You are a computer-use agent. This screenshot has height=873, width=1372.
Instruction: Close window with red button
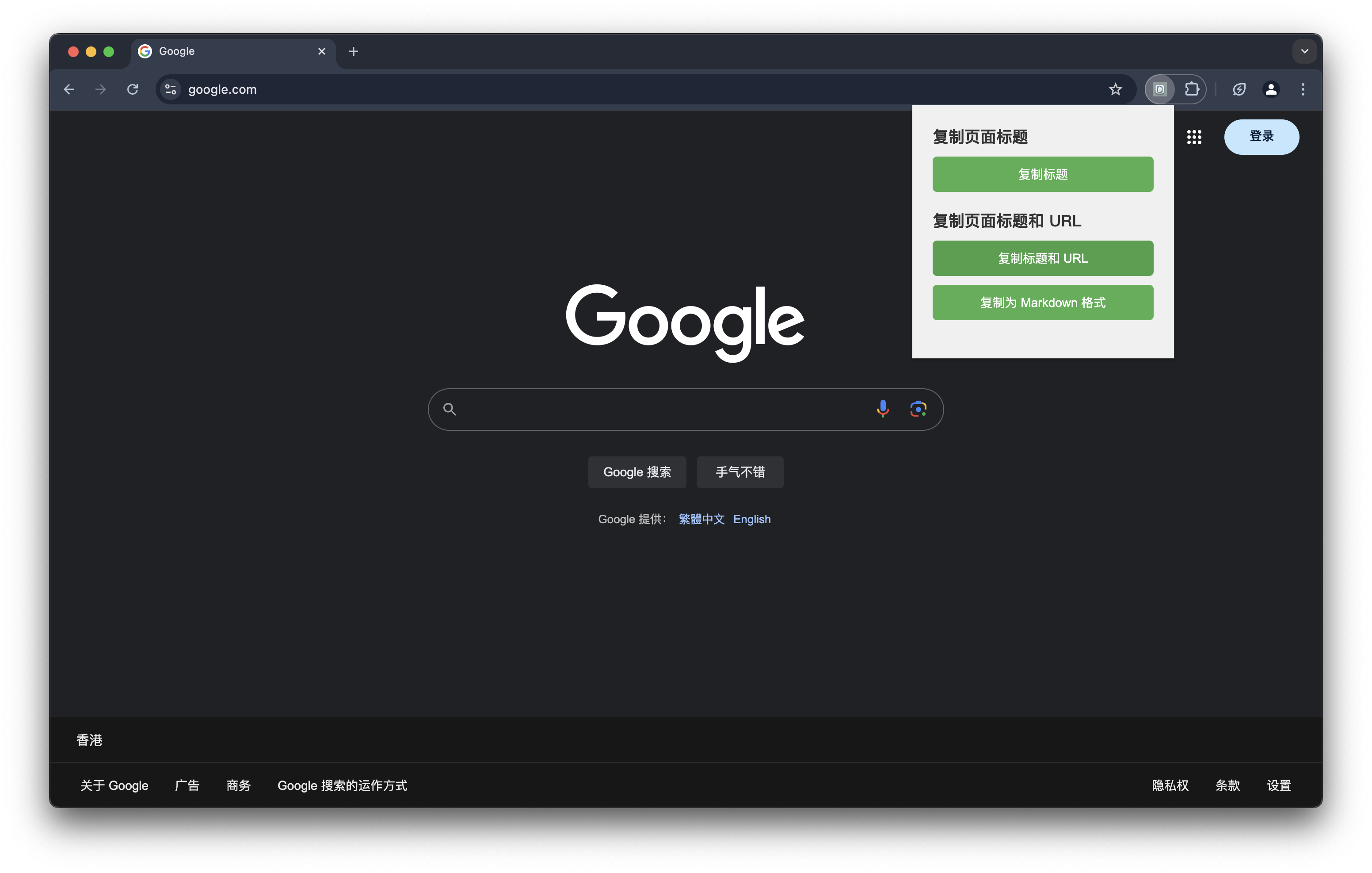pyautogui.click(x=73, y=51)
